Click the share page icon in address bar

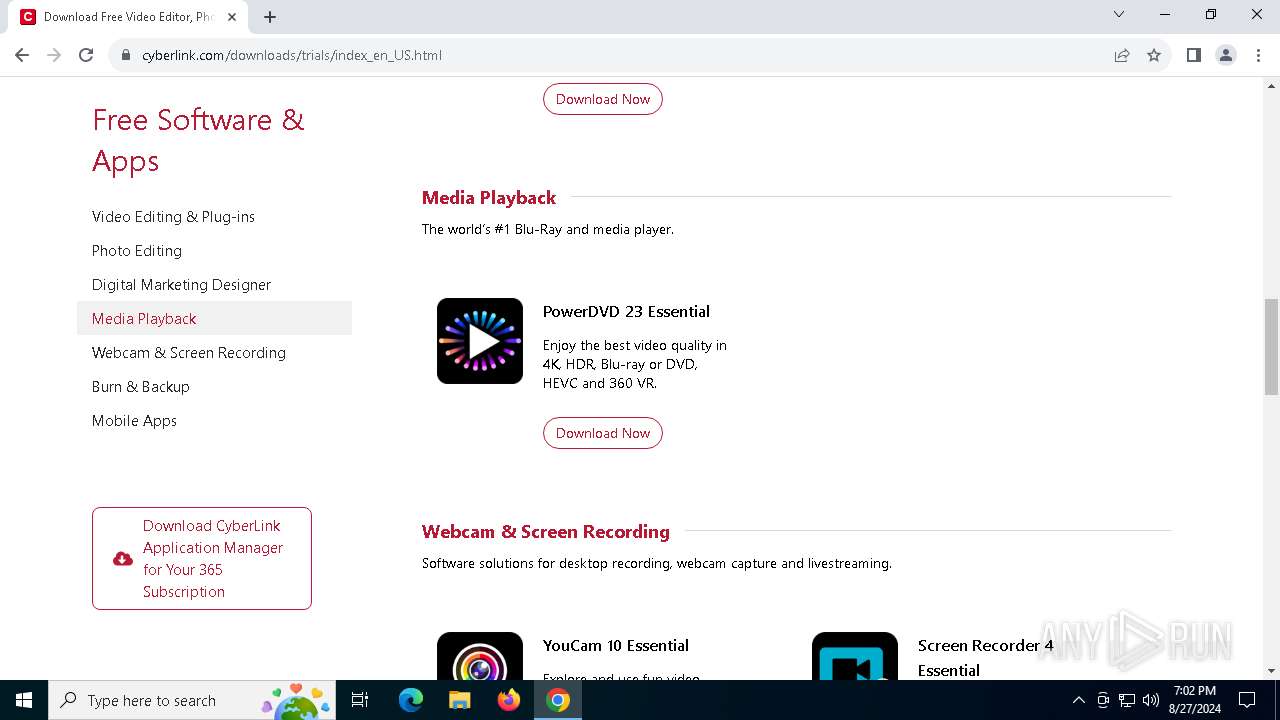click(x=1122, y=55)
